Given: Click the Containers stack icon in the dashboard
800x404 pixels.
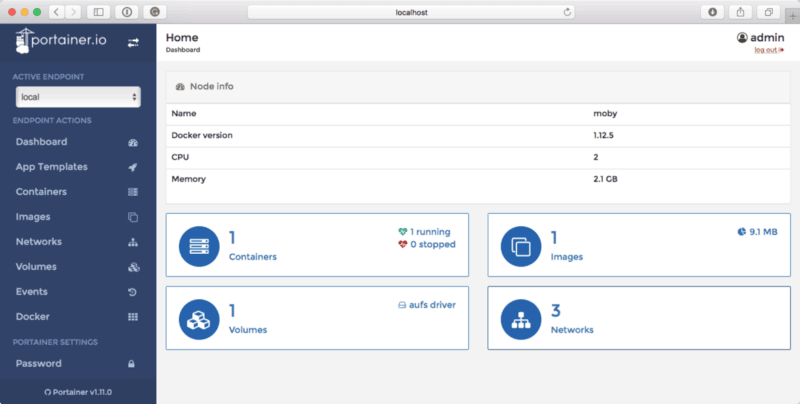Looking at the screenshot, I should (199, 245).
